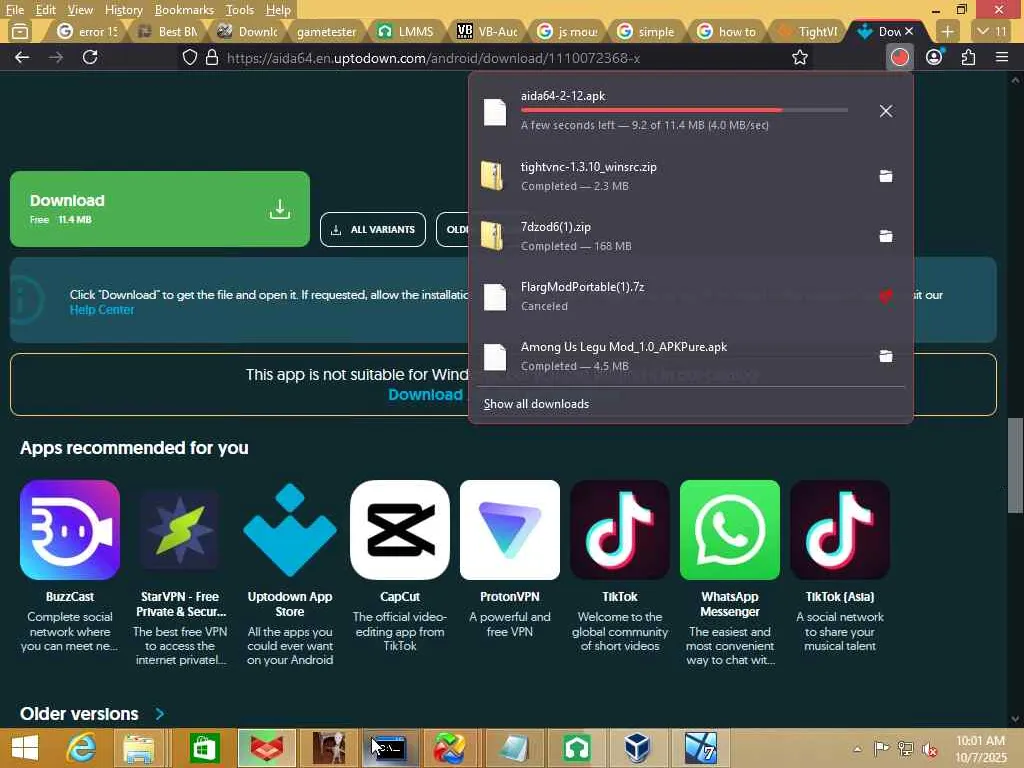Open the StarVPN app icon

(x=180, y=530)
